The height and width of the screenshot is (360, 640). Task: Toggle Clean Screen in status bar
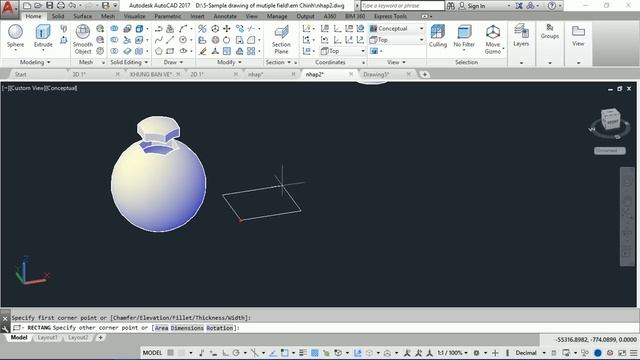click(622, 353)
